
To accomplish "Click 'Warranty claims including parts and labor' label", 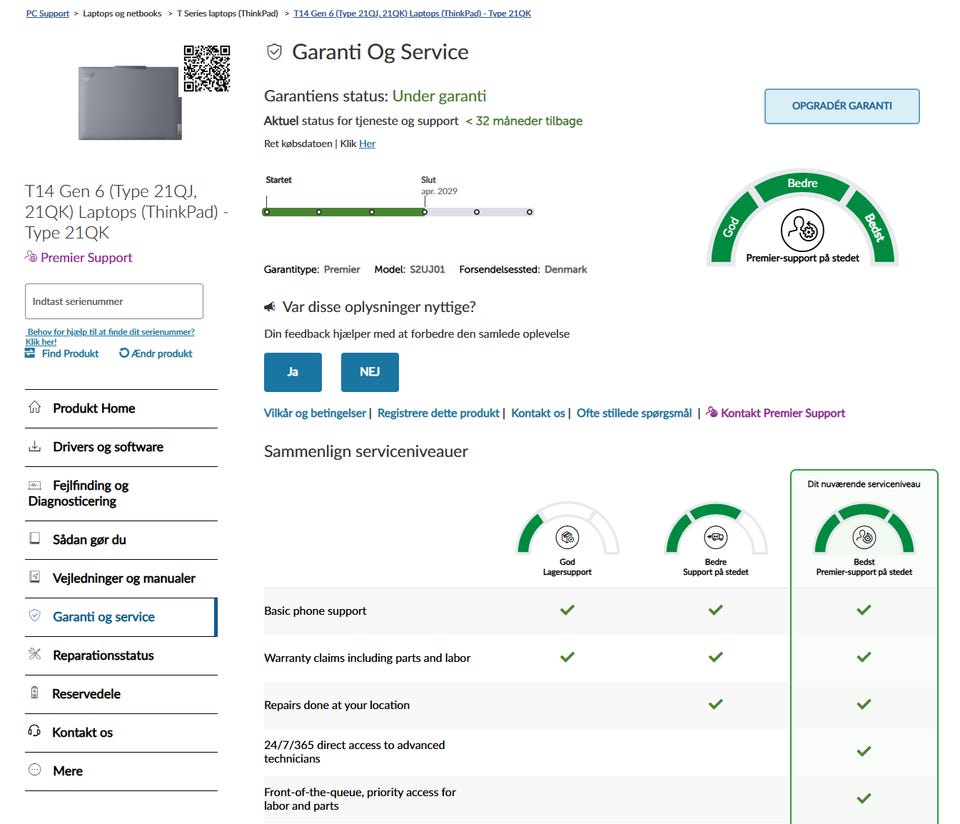I will [367, 657].
